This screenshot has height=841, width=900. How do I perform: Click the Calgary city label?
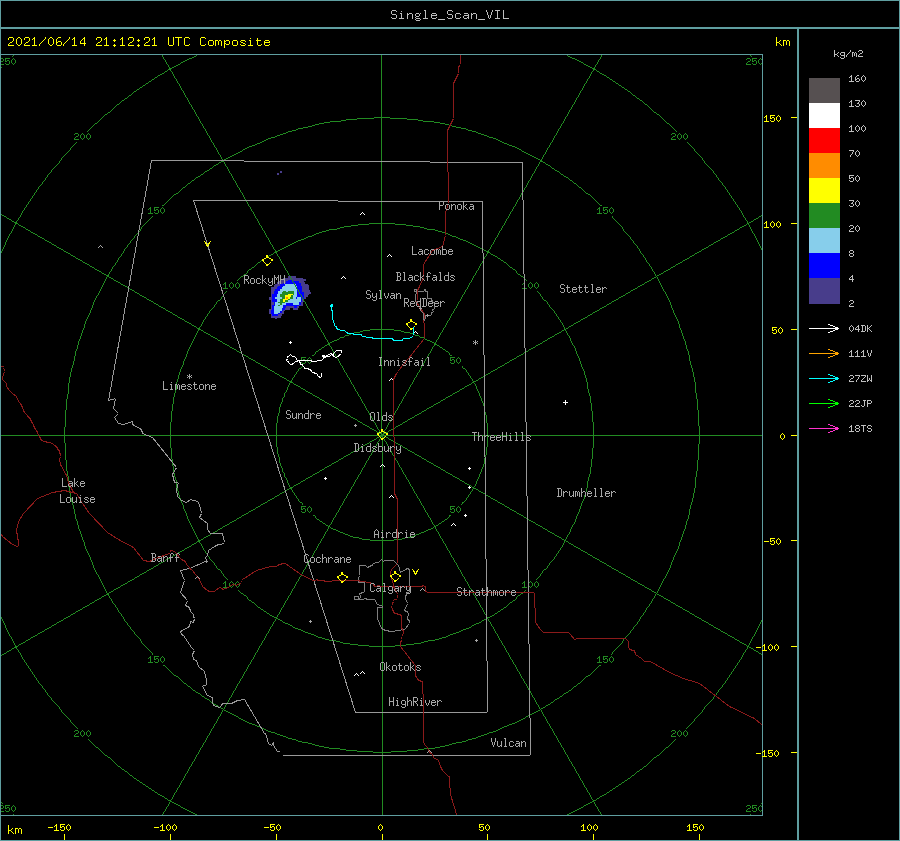(390, 588)
